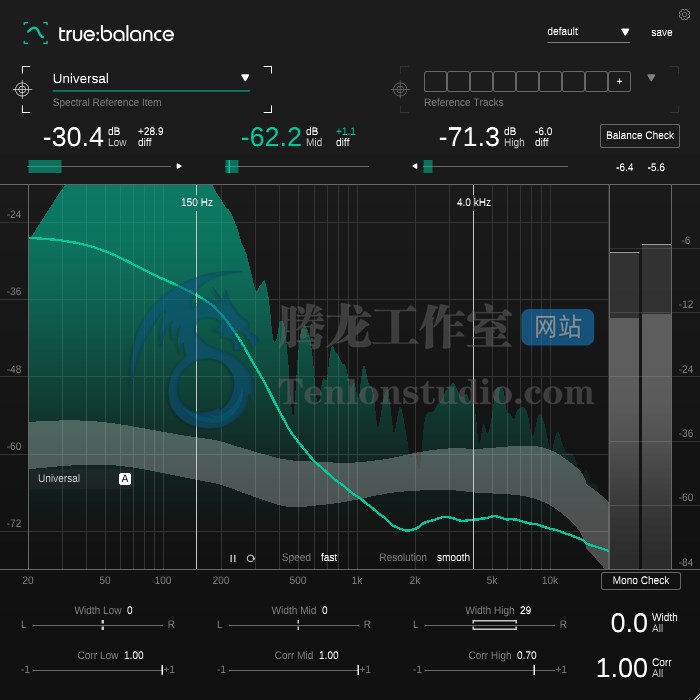This screenshot has height=700, width=700.
Task: Click the Width Low slider handle
Action: [103, 625]
